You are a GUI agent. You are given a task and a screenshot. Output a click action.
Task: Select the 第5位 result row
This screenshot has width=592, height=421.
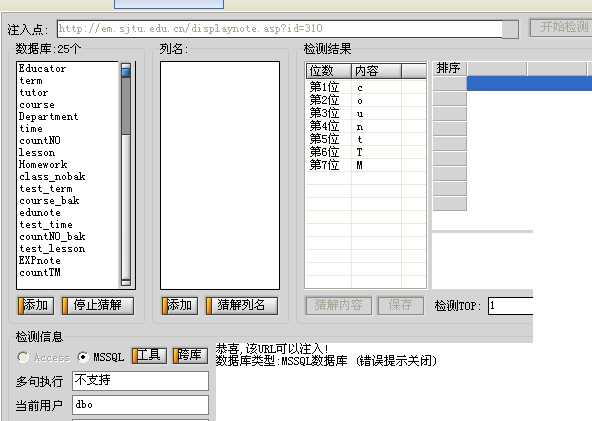click(365, 139)
